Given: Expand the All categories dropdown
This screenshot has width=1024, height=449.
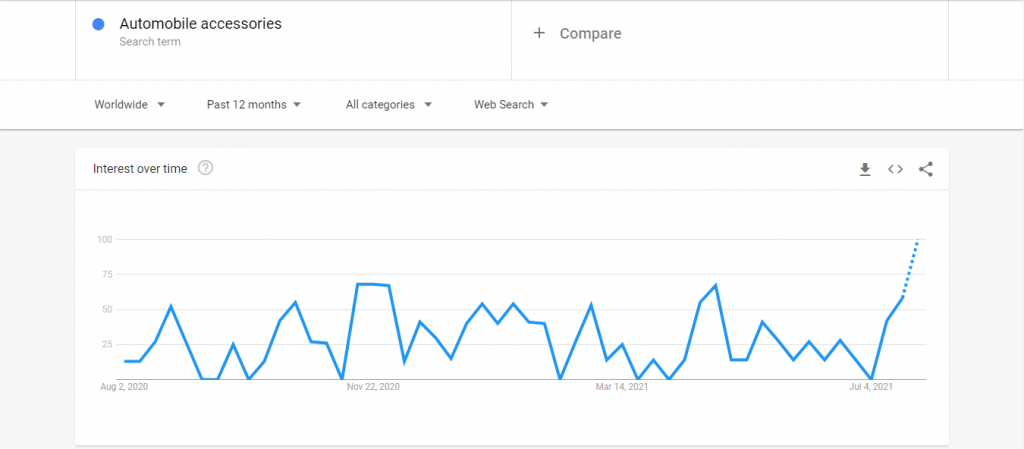Looking at the screenshot, I should (389, 104).
